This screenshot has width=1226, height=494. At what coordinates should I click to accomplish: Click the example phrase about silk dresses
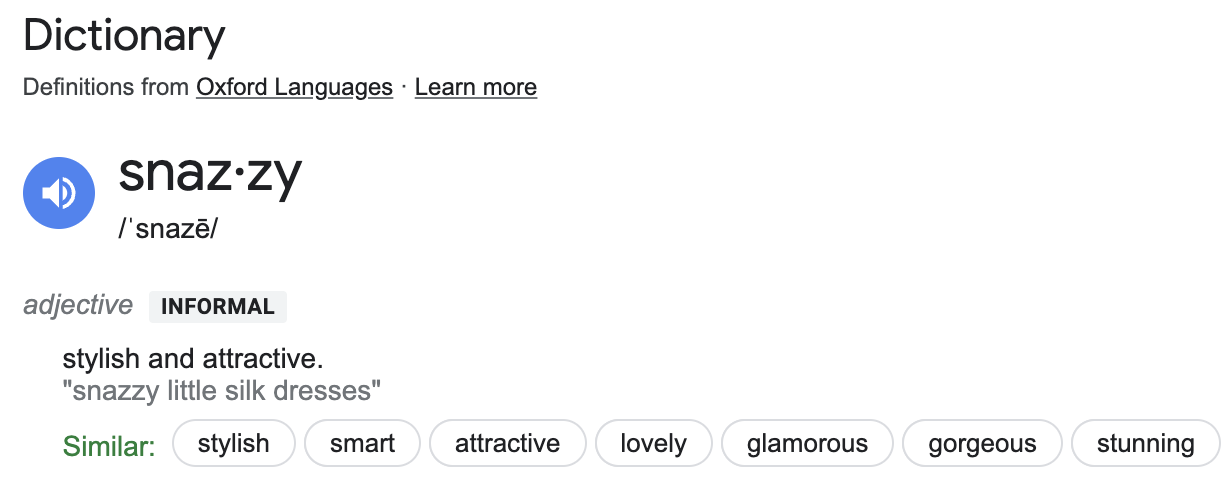222,390
